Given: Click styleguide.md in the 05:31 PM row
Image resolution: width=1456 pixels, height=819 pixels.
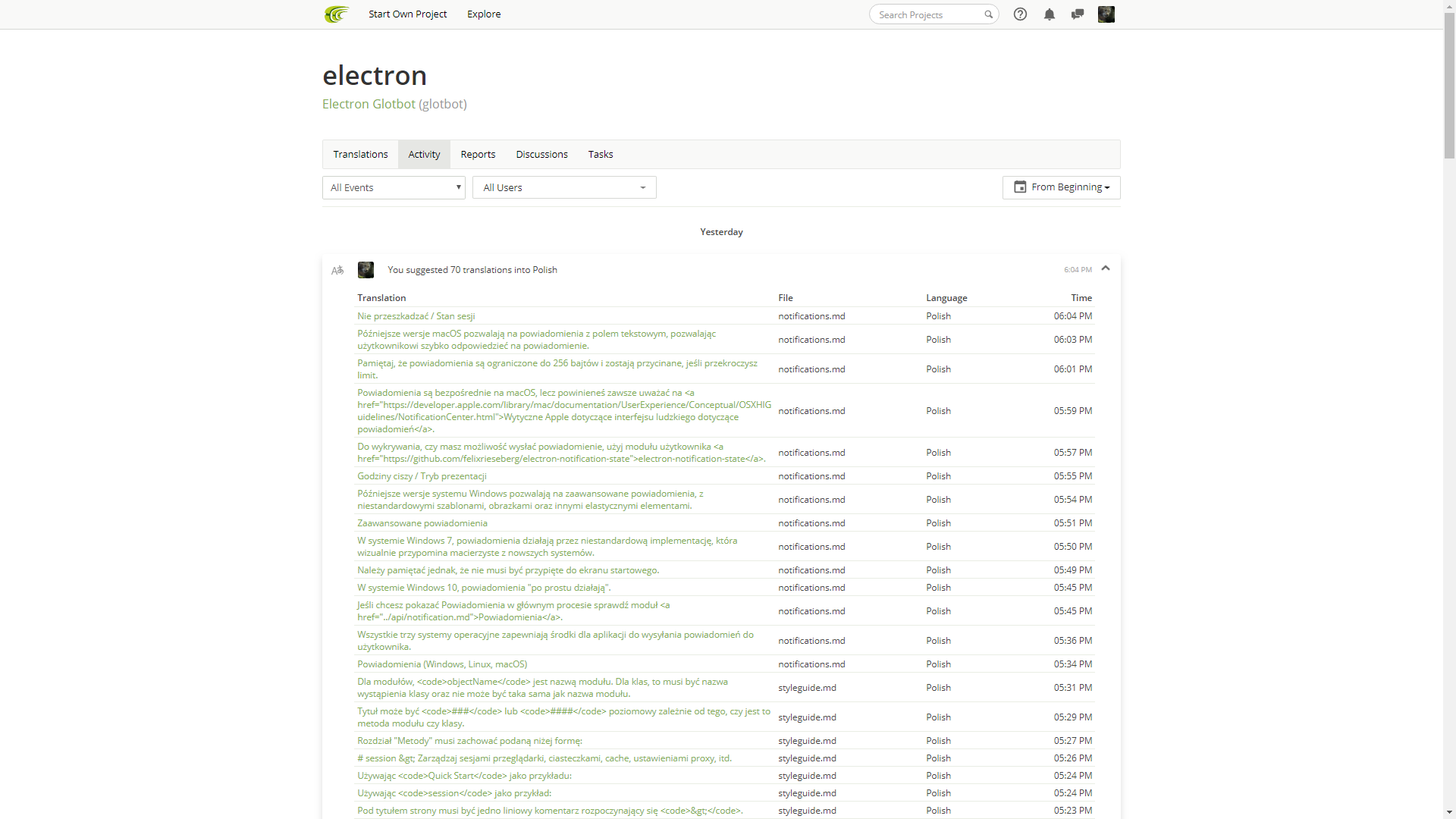Looking at the screenshot, I should pos(807,688).
